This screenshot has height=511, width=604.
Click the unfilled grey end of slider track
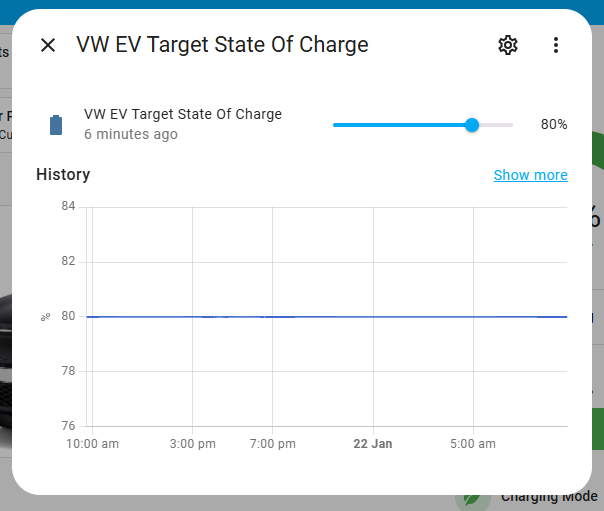click(x=497, y=125)
